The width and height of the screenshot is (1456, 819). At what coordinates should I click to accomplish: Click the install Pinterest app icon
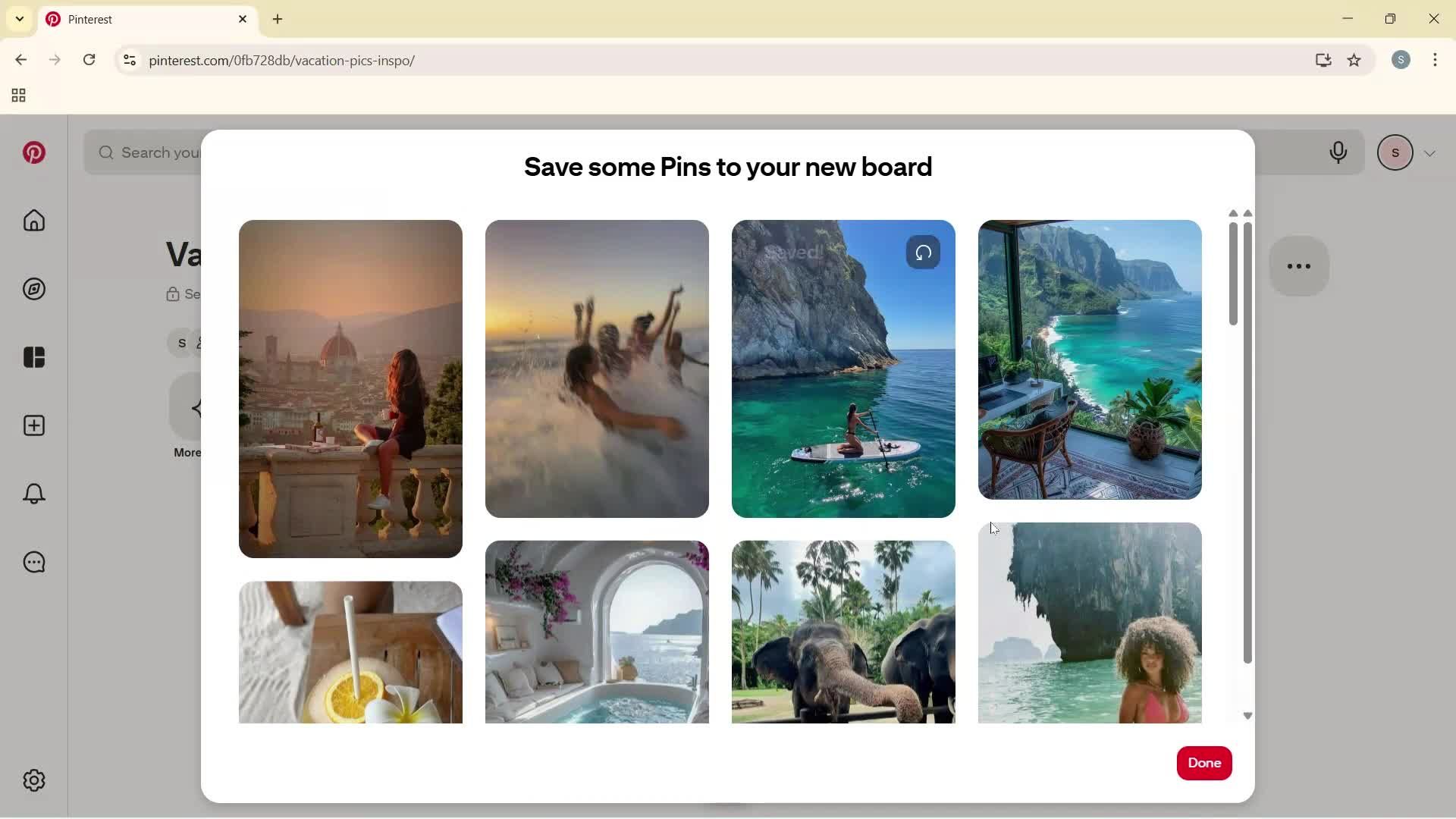[1323, 61]
